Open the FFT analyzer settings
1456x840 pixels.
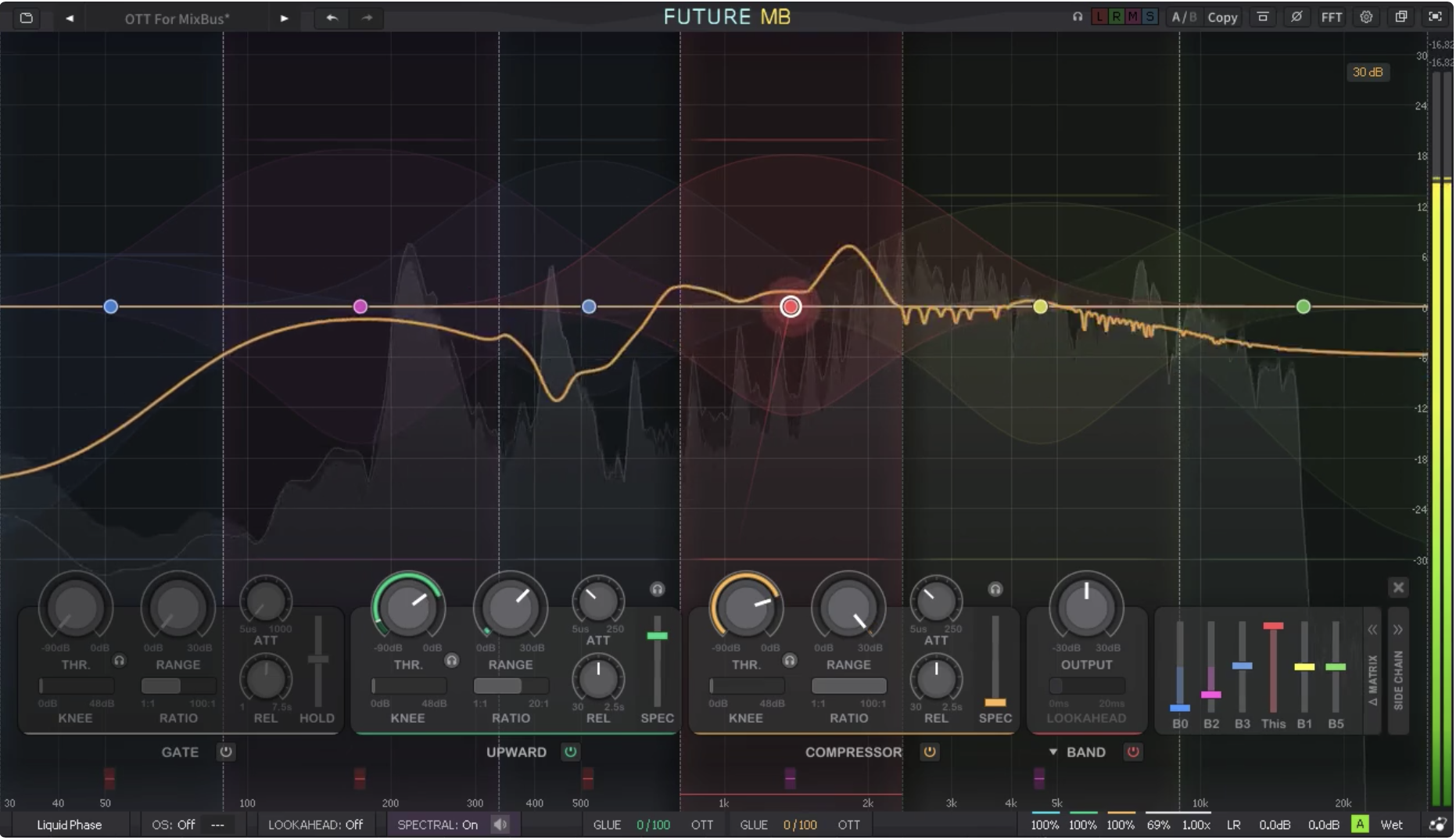1332,17
